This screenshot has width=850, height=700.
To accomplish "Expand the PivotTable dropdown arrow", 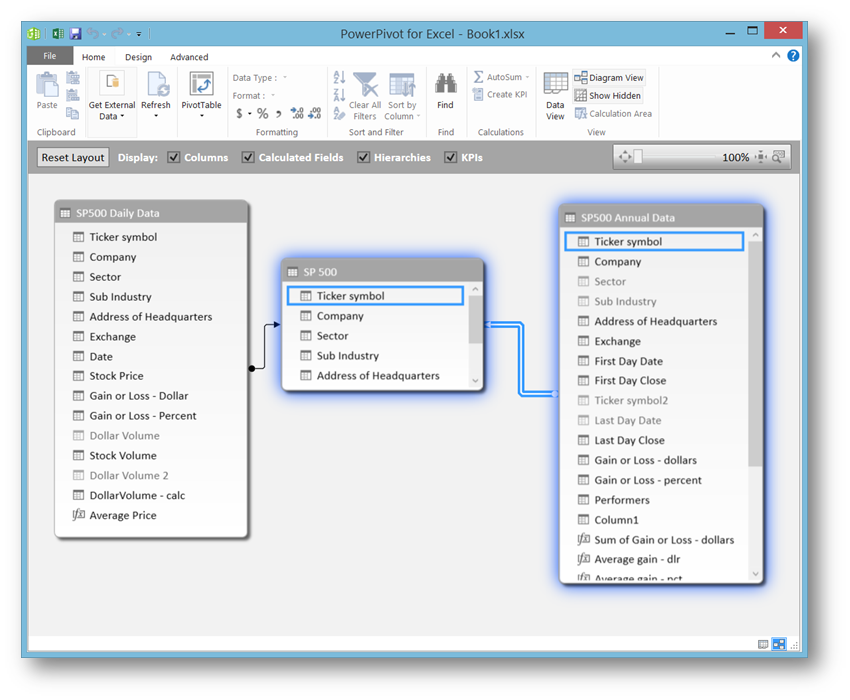I will (202, 115).
